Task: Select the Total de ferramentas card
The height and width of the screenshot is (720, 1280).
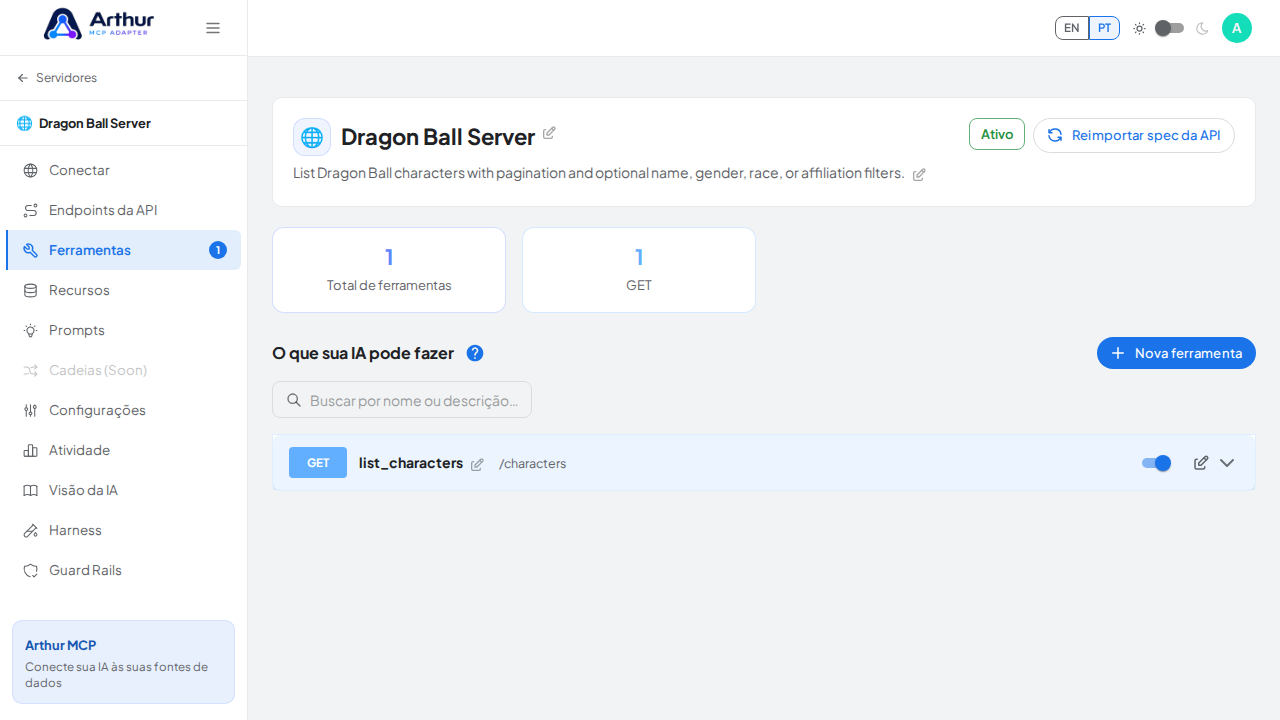Action: pos(389,270)
